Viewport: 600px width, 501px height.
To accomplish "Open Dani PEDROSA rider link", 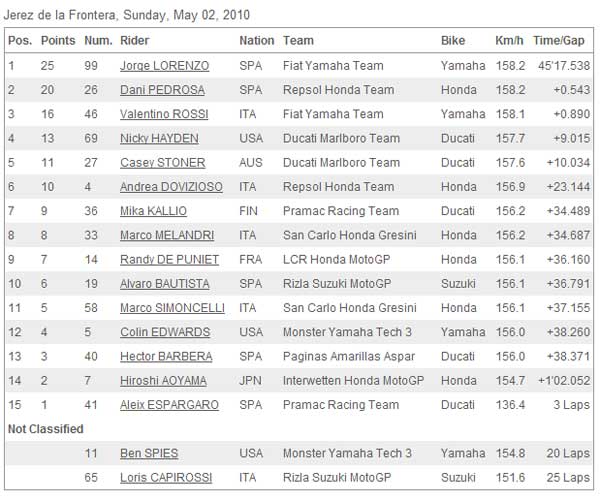I will pyautogui.click(x=162, y=90).
